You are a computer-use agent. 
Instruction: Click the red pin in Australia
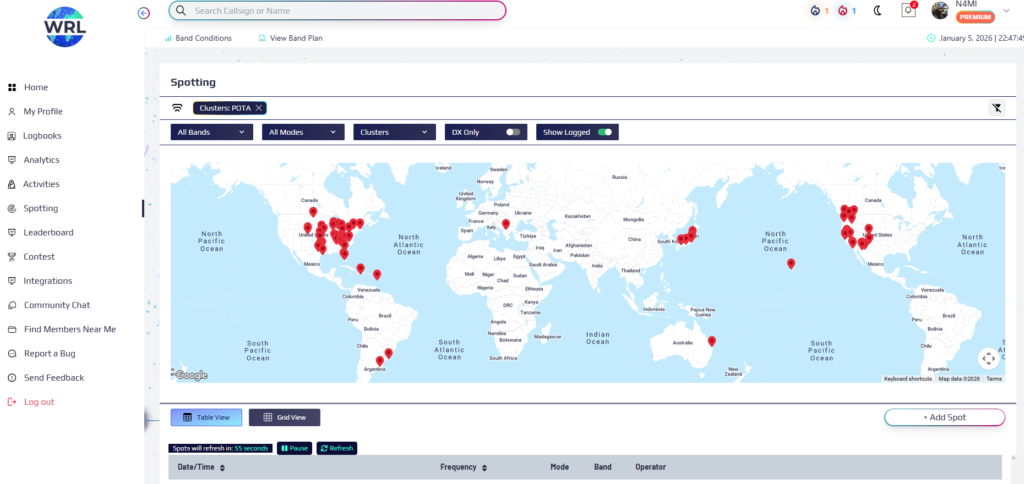712,341
